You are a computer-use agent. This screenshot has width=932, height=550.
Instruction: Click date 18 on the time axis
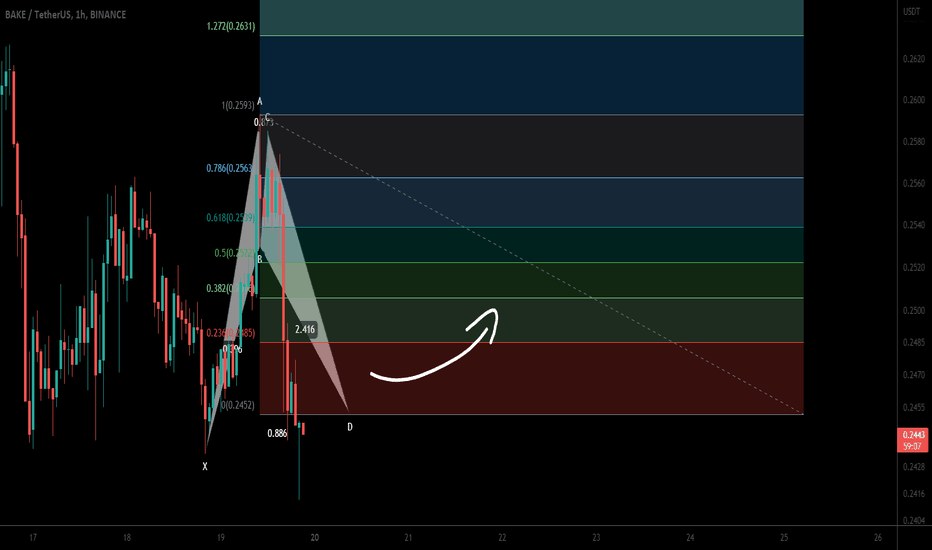pyautogui.click(x=127, y=538)
